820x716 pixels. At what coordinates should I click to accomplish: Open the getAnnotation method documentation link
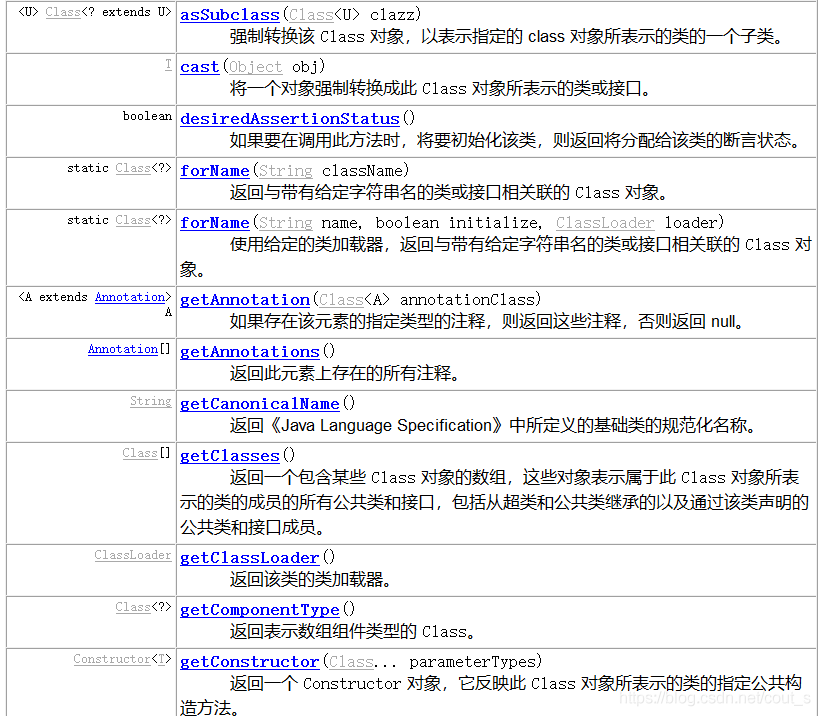(x=244, y=299)
